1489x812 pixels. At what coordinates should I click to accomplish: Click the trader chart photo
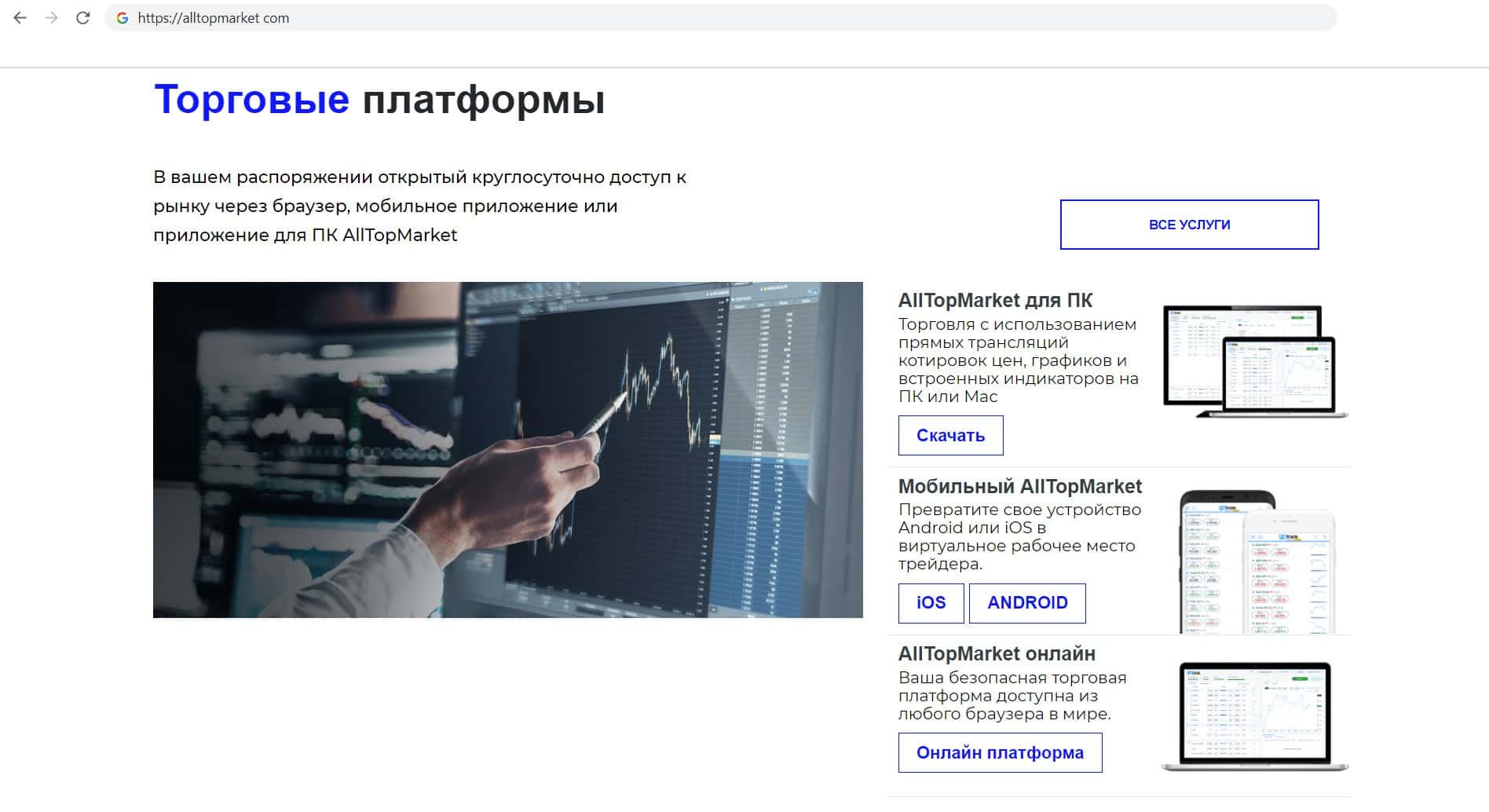[x=507, y=450]
